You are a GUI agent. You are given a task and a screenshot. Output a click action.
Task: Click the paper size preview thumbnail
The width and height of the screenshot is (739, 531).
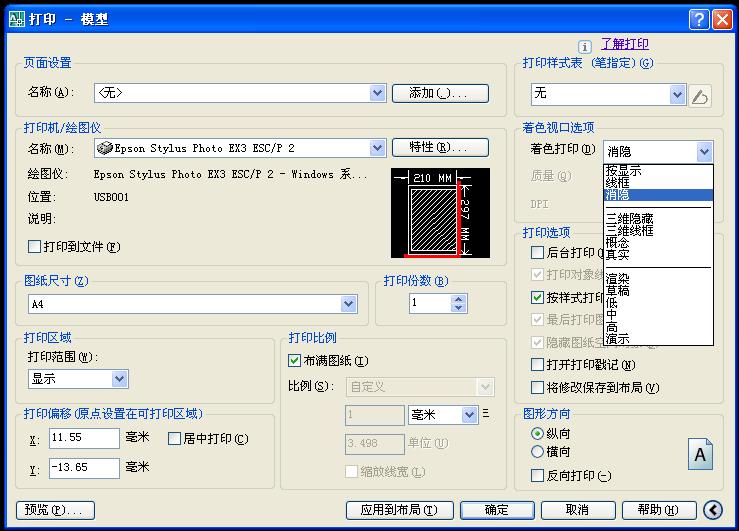pyautogui.click(x=440, y=213)
